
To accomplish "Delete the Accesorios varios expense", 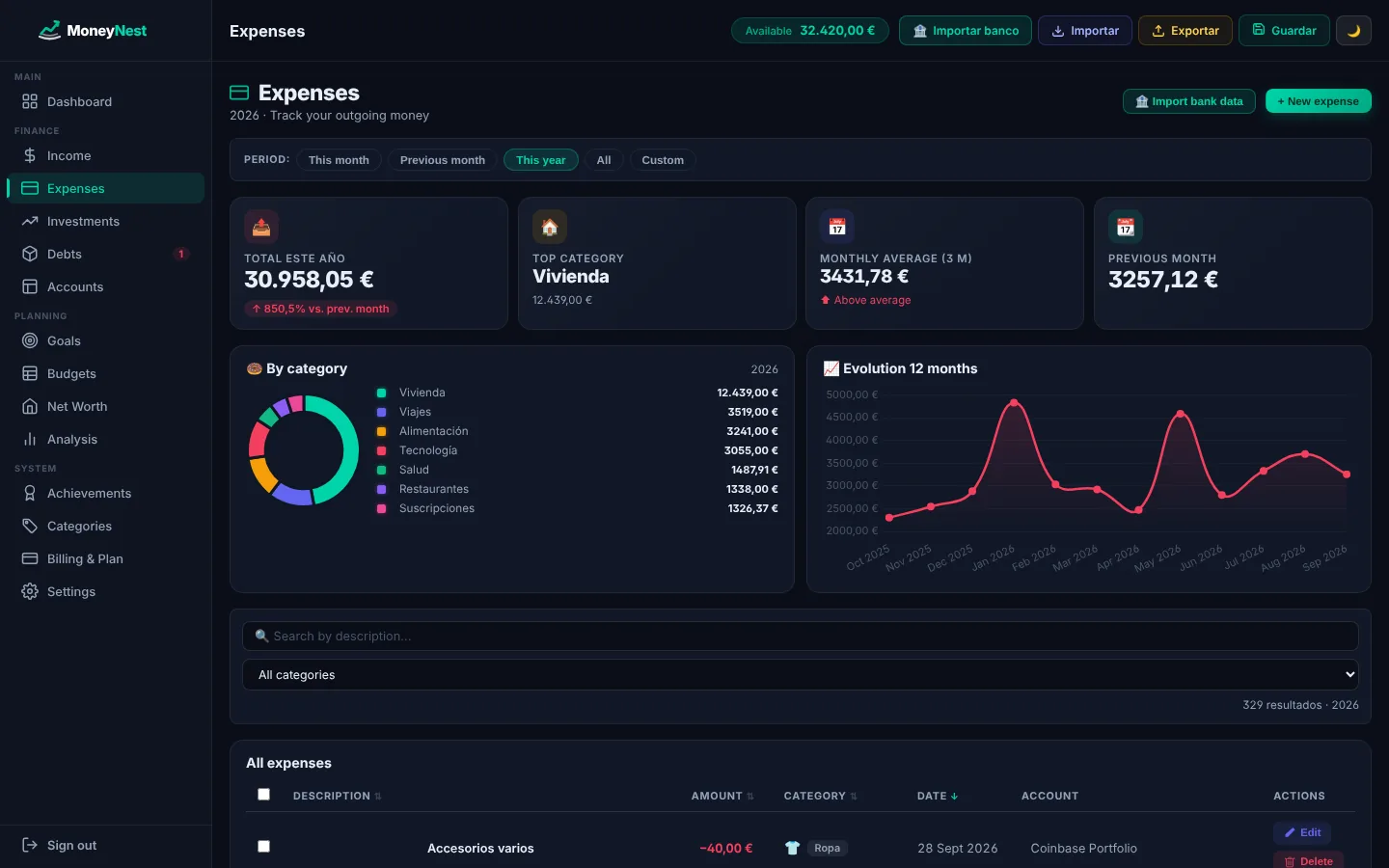I will 1308,860.
